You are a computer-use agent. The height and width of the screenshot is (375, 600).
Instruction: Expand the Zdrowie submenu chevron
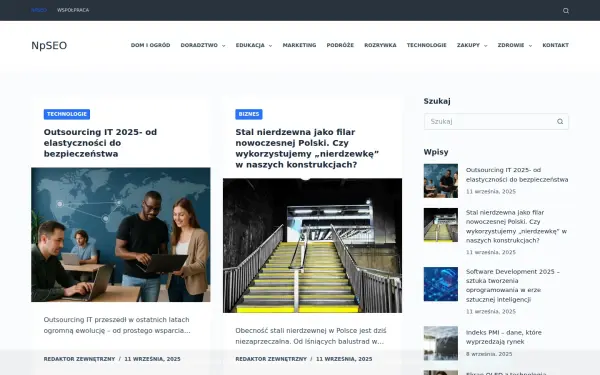530,46
